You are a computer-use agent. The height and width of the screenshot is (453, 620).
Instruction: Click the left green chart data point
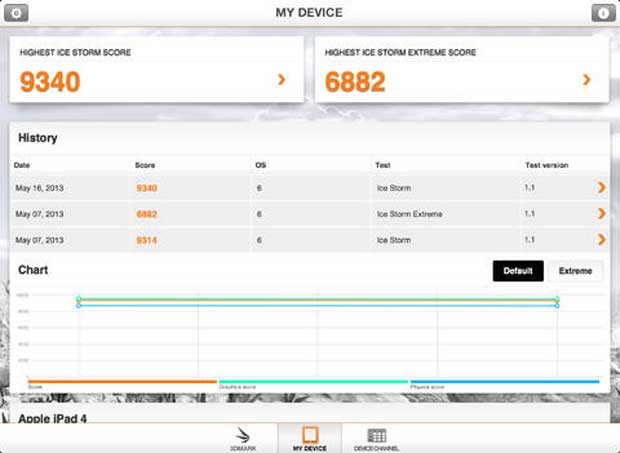79,298
